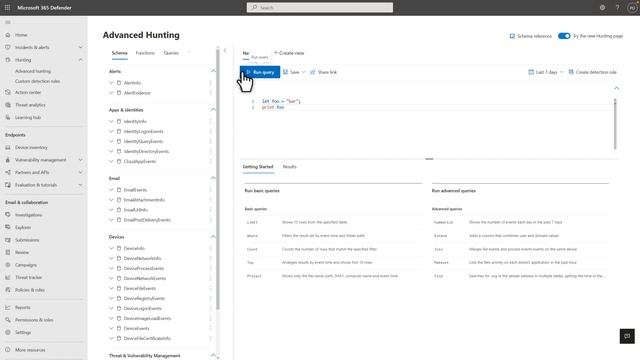Viewport: 640px width, 360px height.
Task: Open Last 7 days time range dropdown
Action: tap(546, 72)
